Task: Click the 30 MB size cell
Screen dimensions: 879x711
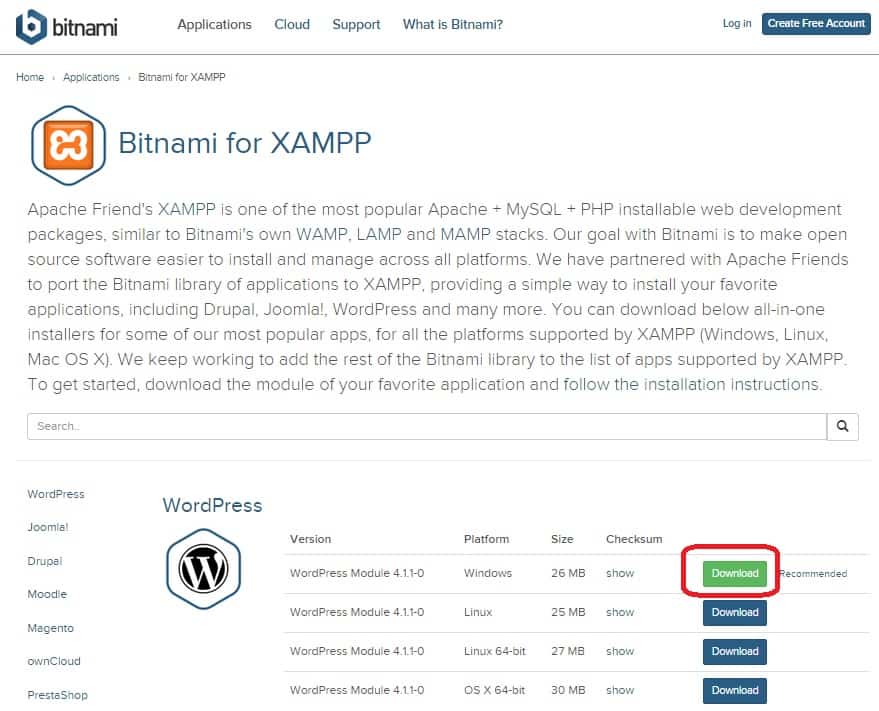Action: pos(568,690)
